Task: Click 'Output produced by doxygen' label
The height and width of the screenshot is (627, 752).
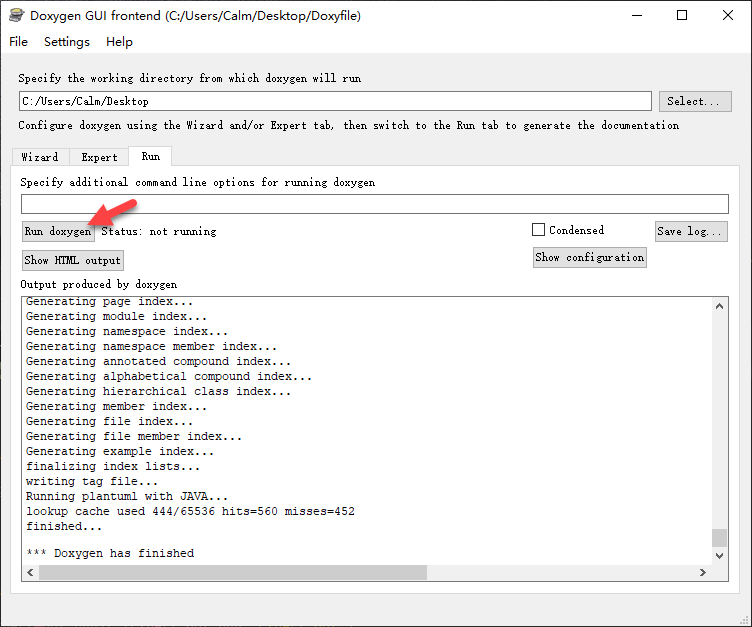Action: (x=98, y=284)
